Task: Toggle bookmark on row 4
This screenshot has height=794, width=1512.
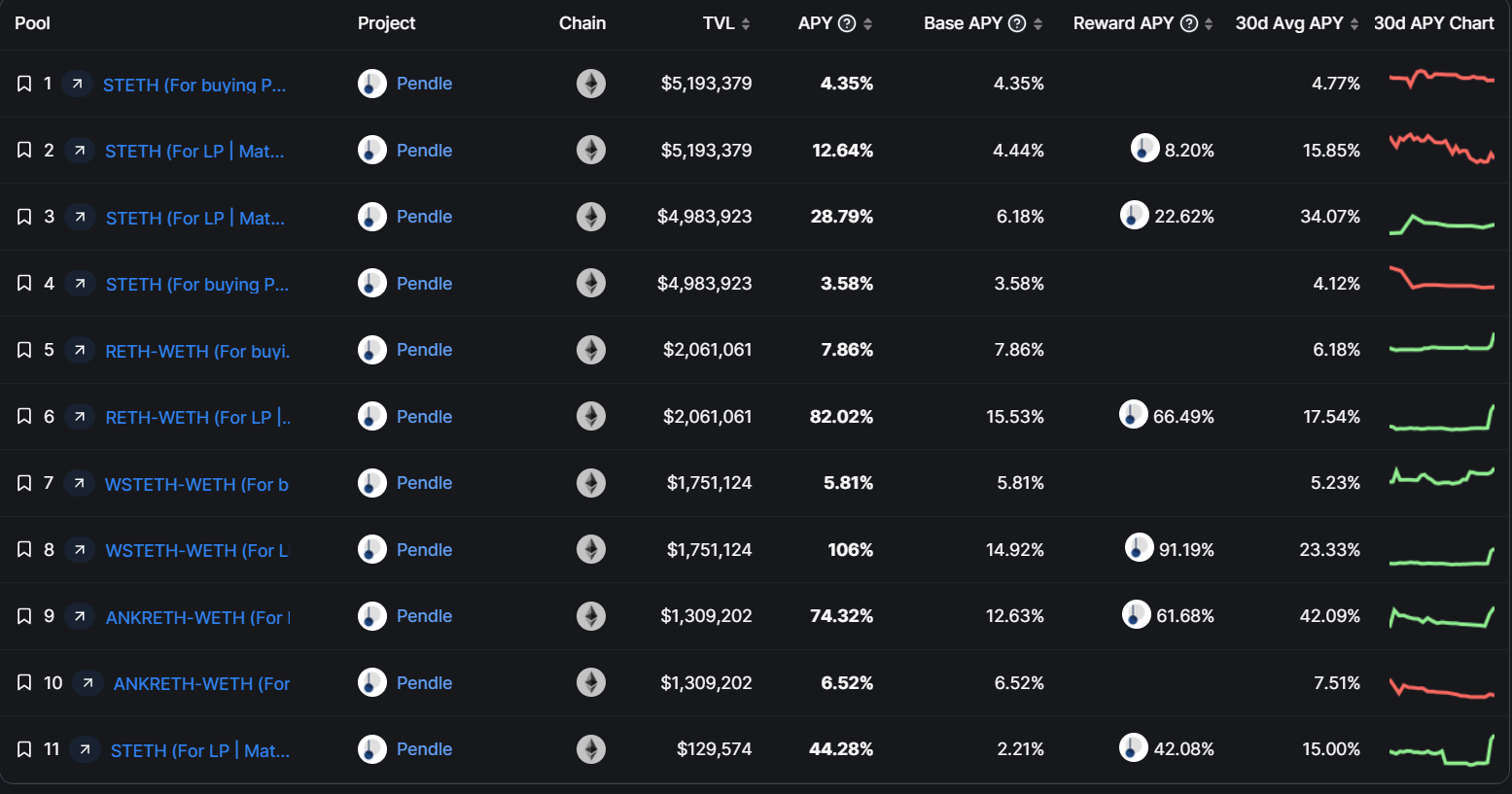Action: coord(24,283)
